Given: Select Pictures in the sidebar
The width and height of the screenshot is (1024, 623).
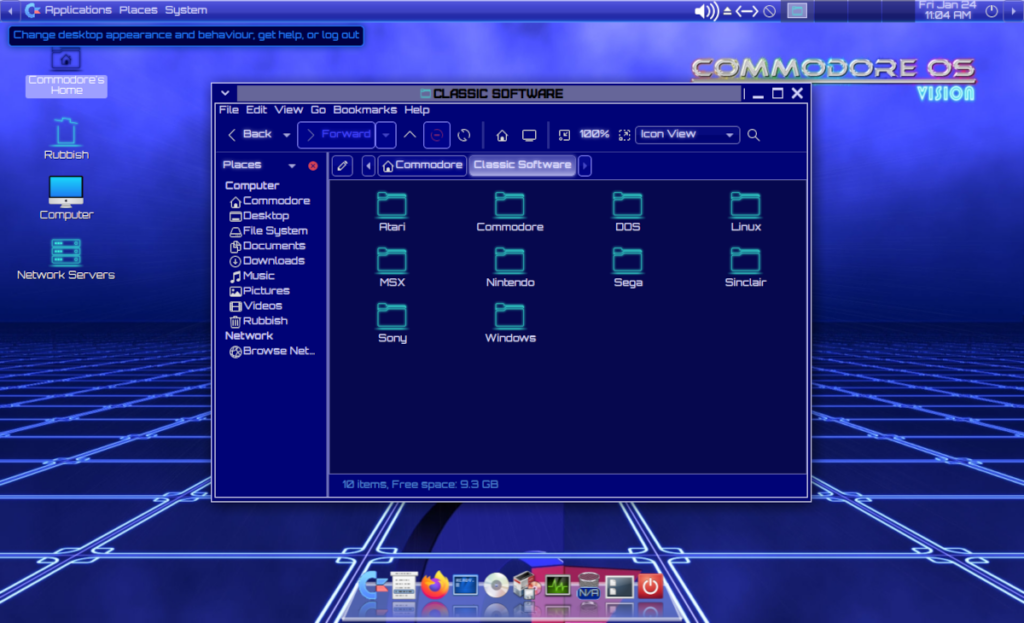Looking at the screenshot, I should coord(260,291).
